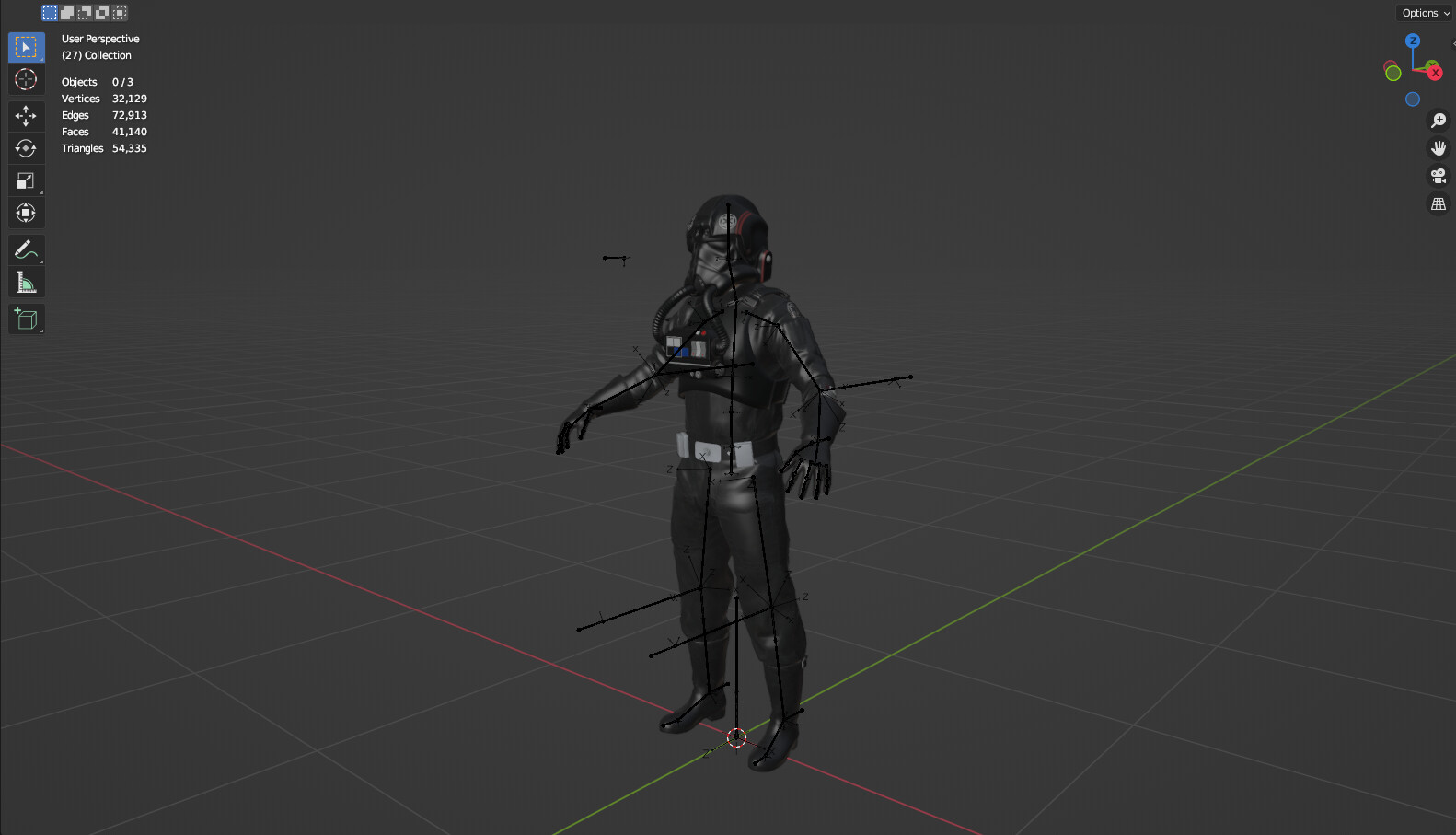
Task: Click the 3D cursor at the model's feet
Action: point(736,737)
